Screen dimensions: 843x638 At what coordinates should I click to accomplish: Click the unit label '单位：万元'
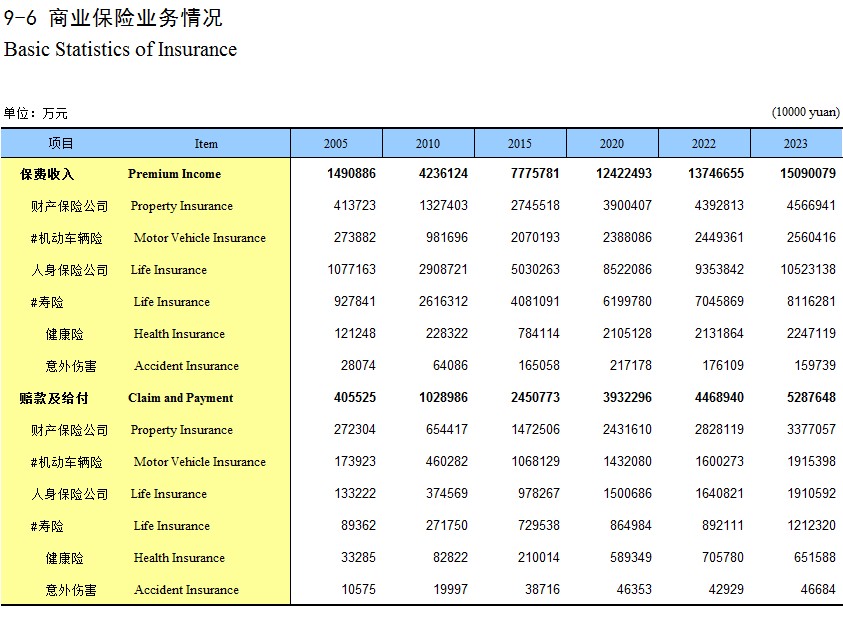[35, 113]
